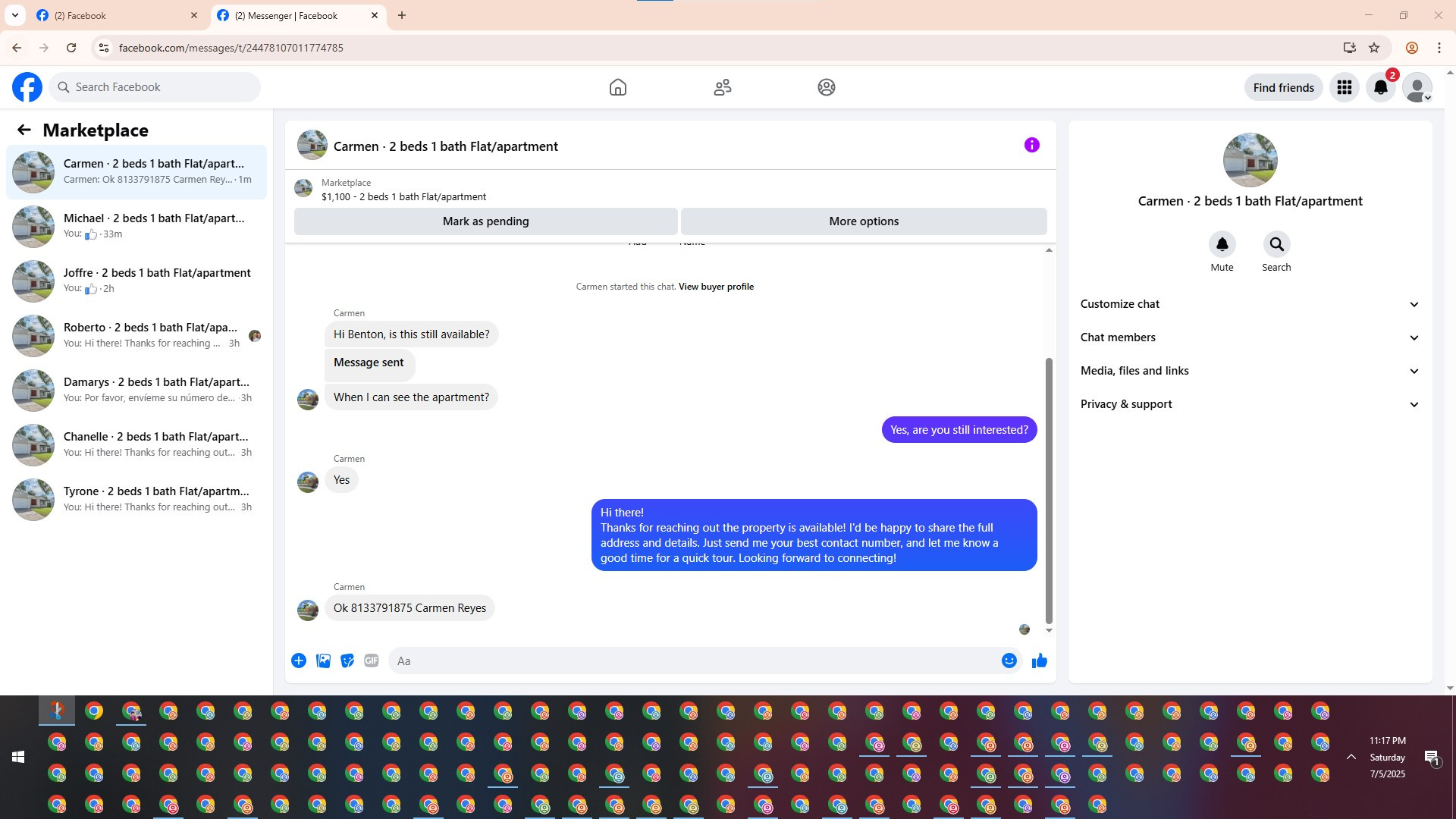Click the Mark as pending button
This screenshot has height=819, width=1456.
coord(485,221)
